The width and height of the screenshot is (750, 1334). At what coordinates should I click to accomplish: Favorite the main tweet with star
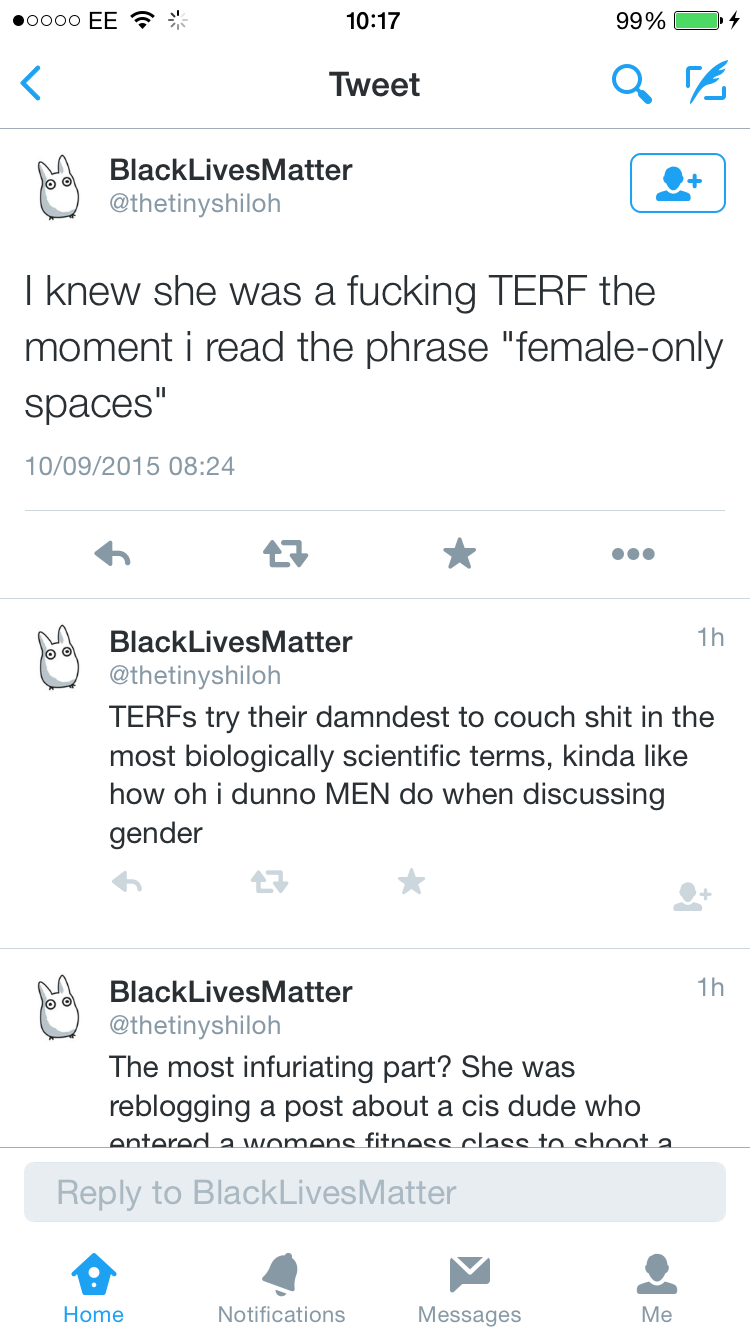point(459,553)
